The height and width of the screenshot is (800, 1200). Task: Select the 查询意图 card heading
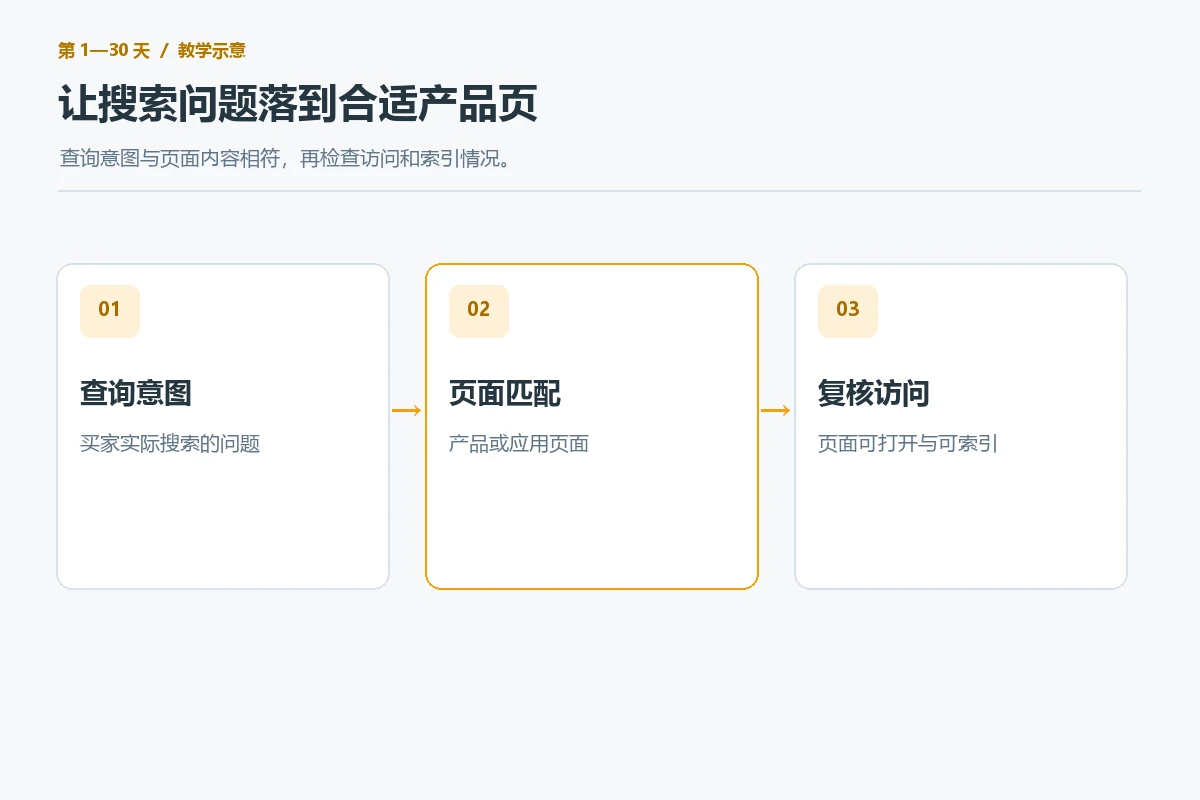coord(136,394)
